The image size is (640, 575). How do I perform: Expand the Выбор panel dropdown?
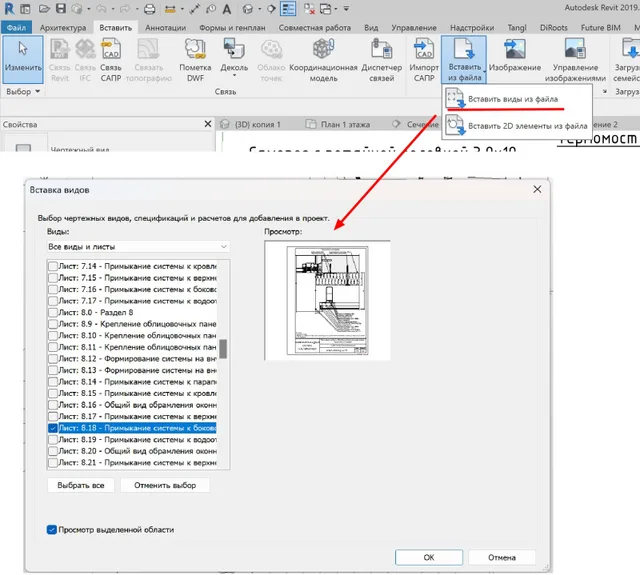tap(38, 91)
